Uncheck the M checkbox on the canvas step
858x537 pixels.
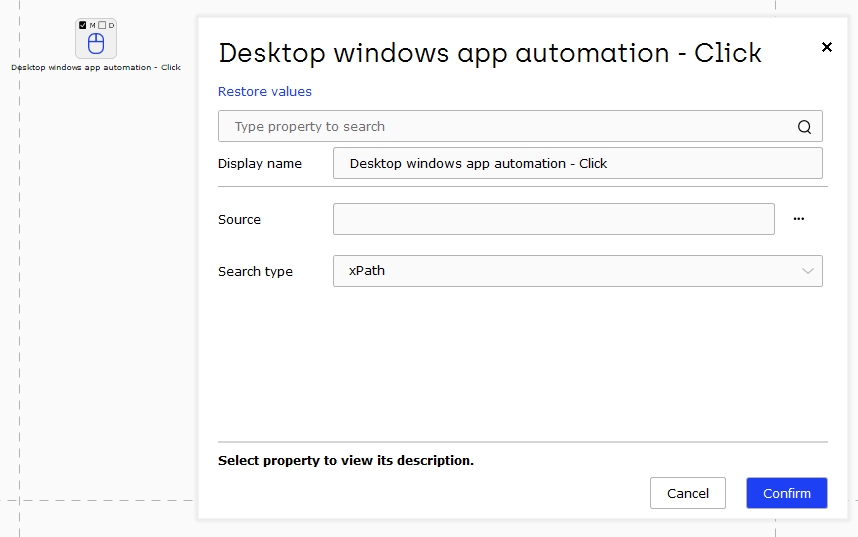click(83, 25)
